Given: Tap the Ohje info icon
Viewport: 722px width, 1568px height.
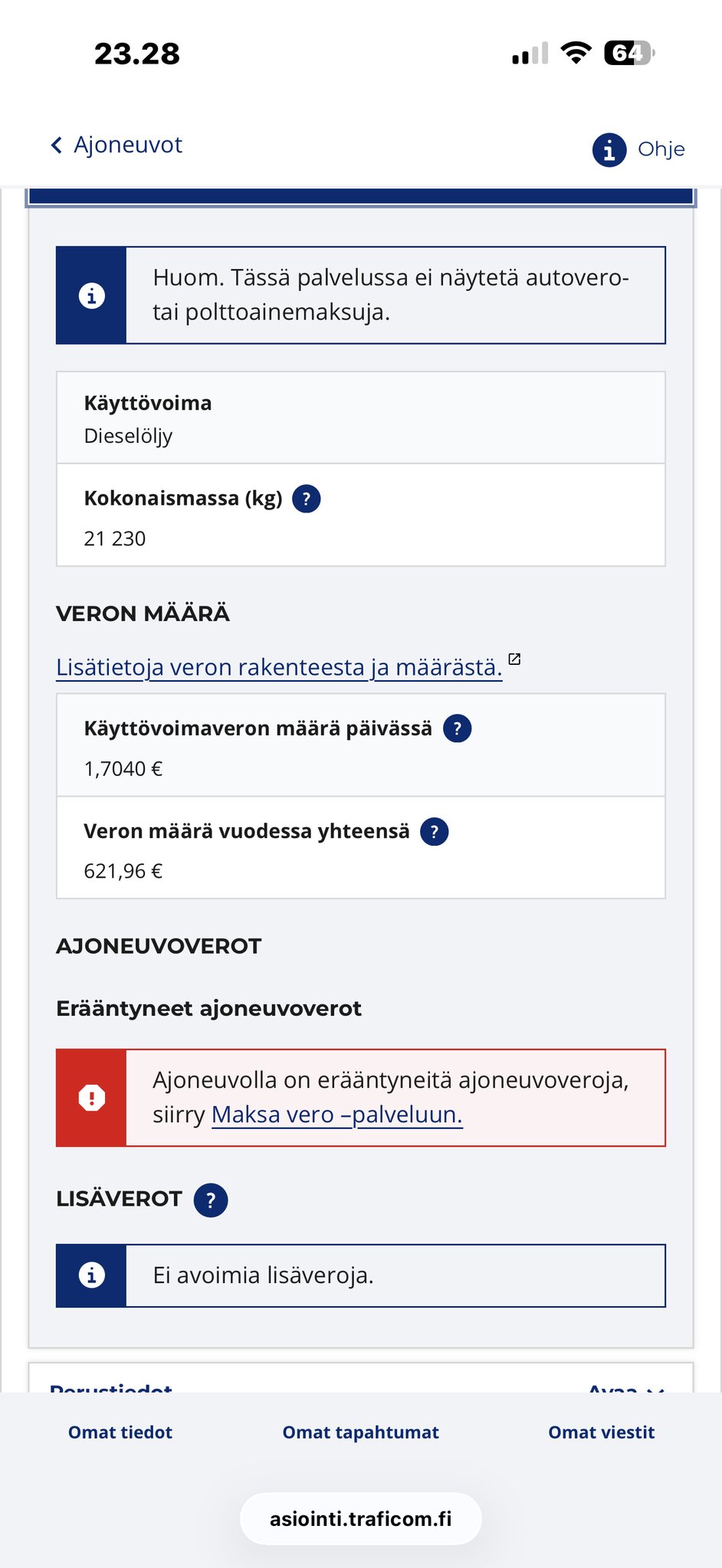Looking at the screenshot, I should (x=609, y=149).
